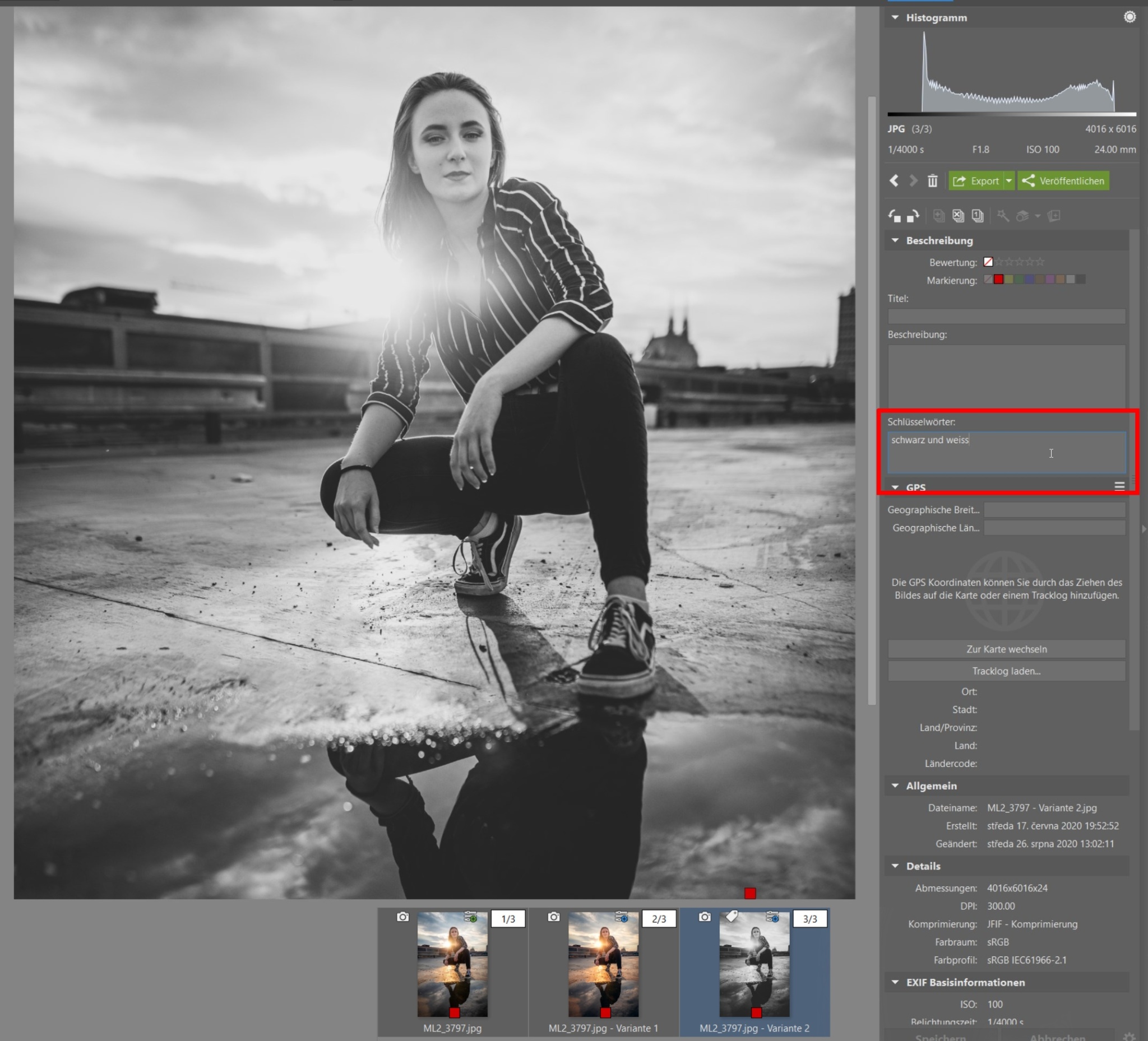
Task: Select the blue Markierung swatch
Action: (1029, 280)
